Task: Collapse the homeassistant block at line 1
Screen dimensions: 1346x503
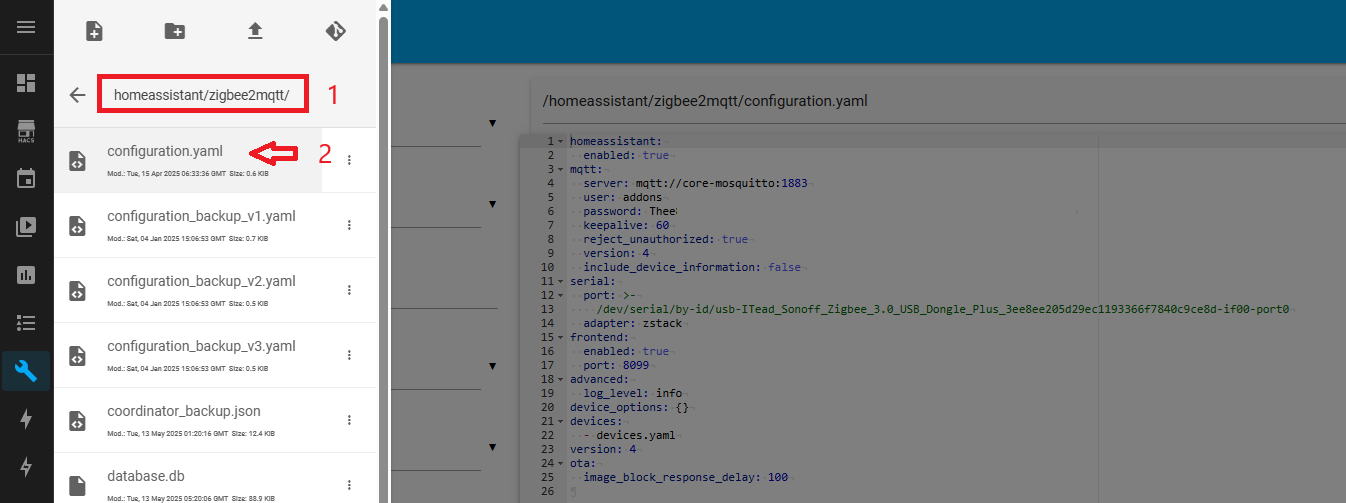Action: 560,142
